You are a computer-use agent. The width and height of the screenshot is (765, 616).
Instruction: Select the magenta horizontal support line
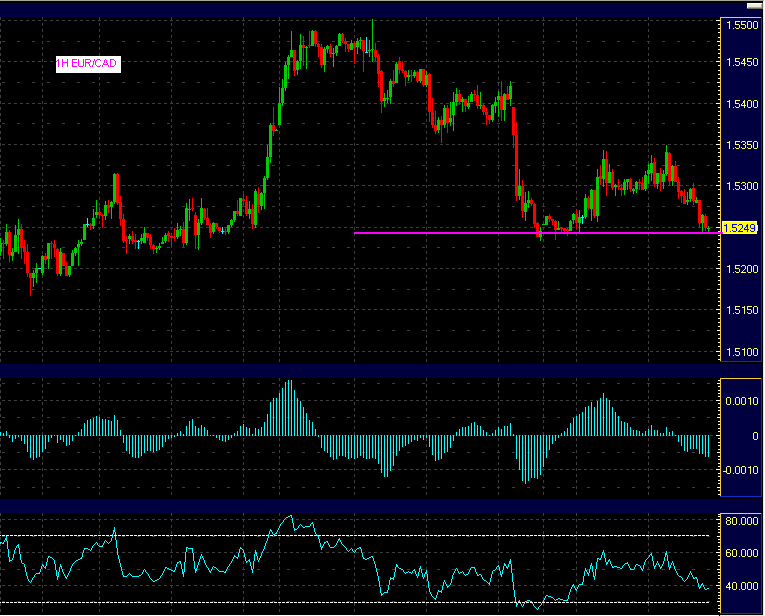[537, 233]
